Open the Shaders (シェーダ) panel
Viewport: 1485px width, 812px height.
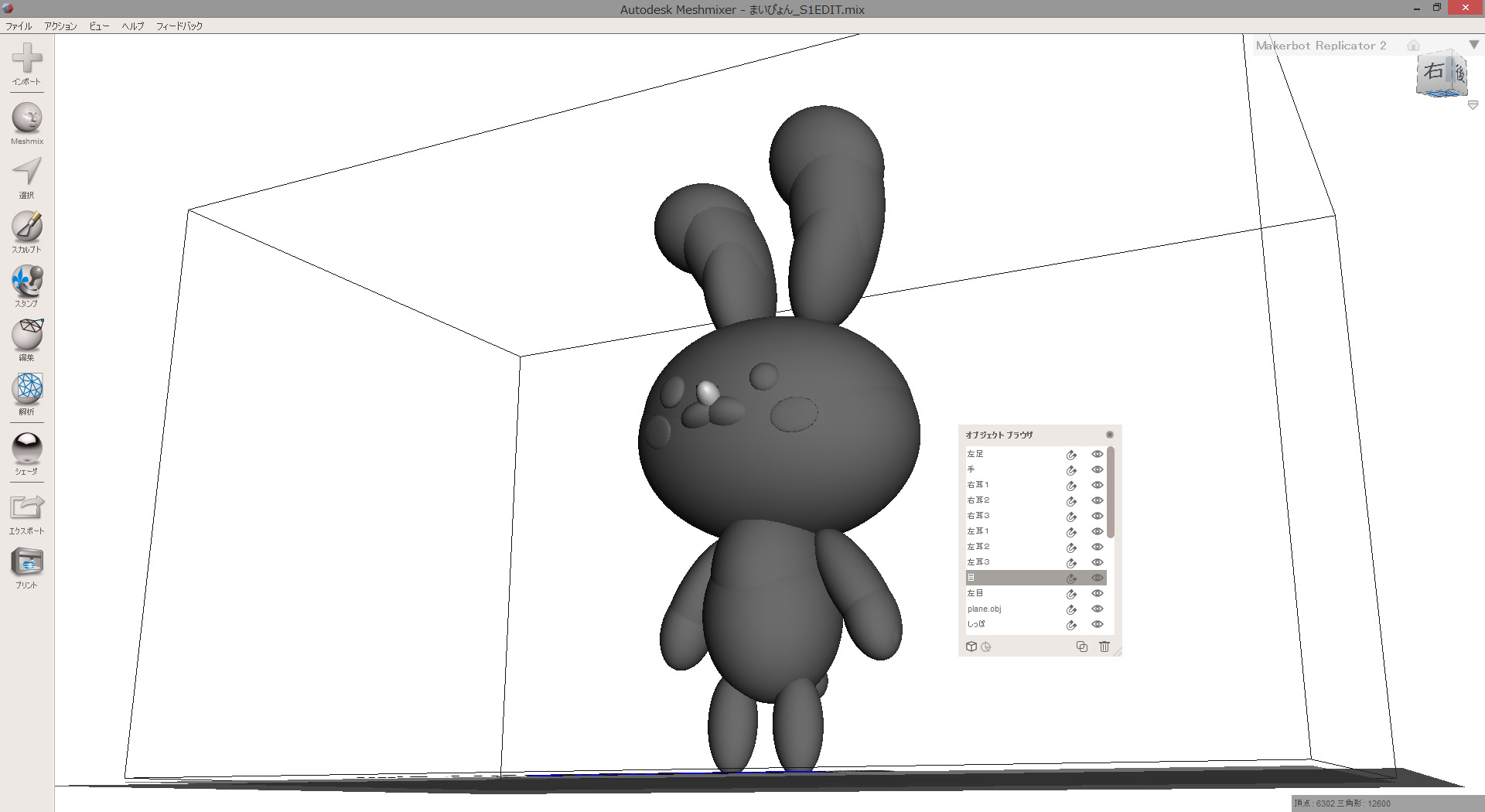coord(27,449)
